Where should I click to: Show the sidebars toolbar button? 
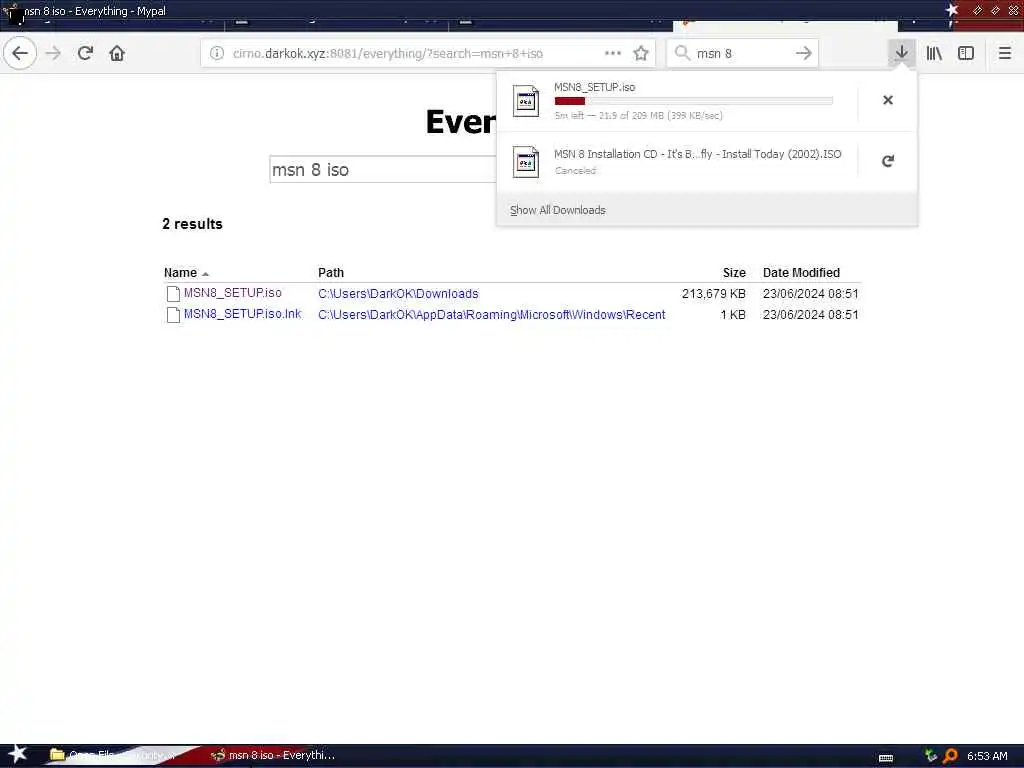[x=966, y=54]
